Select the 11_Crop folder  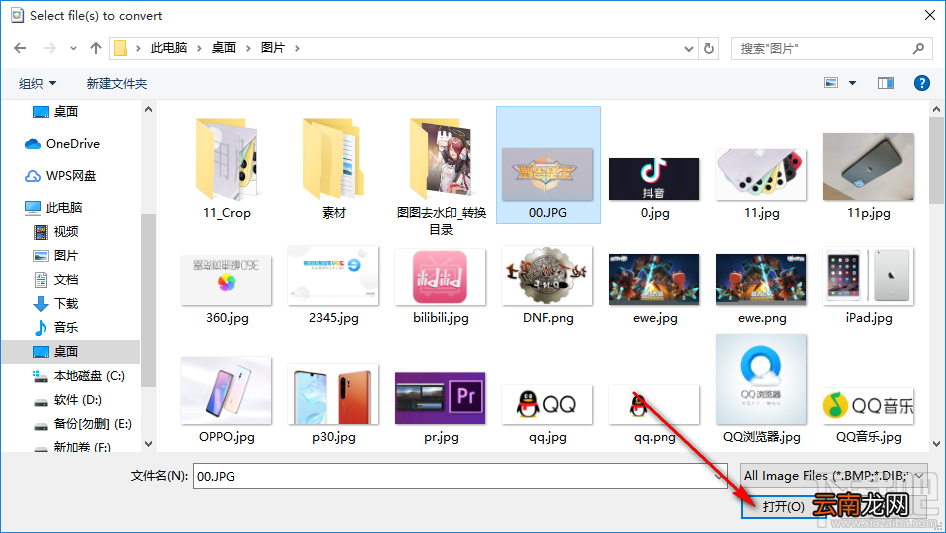coord(227,167)
